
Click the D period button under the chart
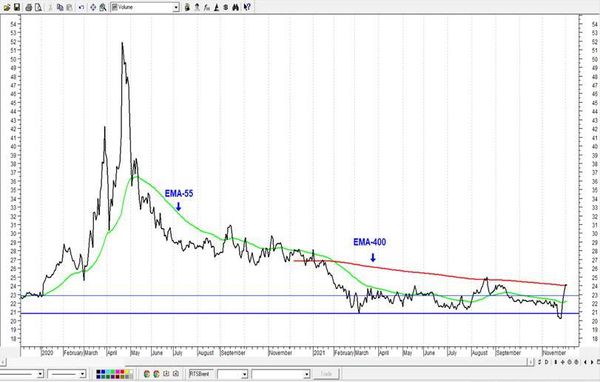546,362
